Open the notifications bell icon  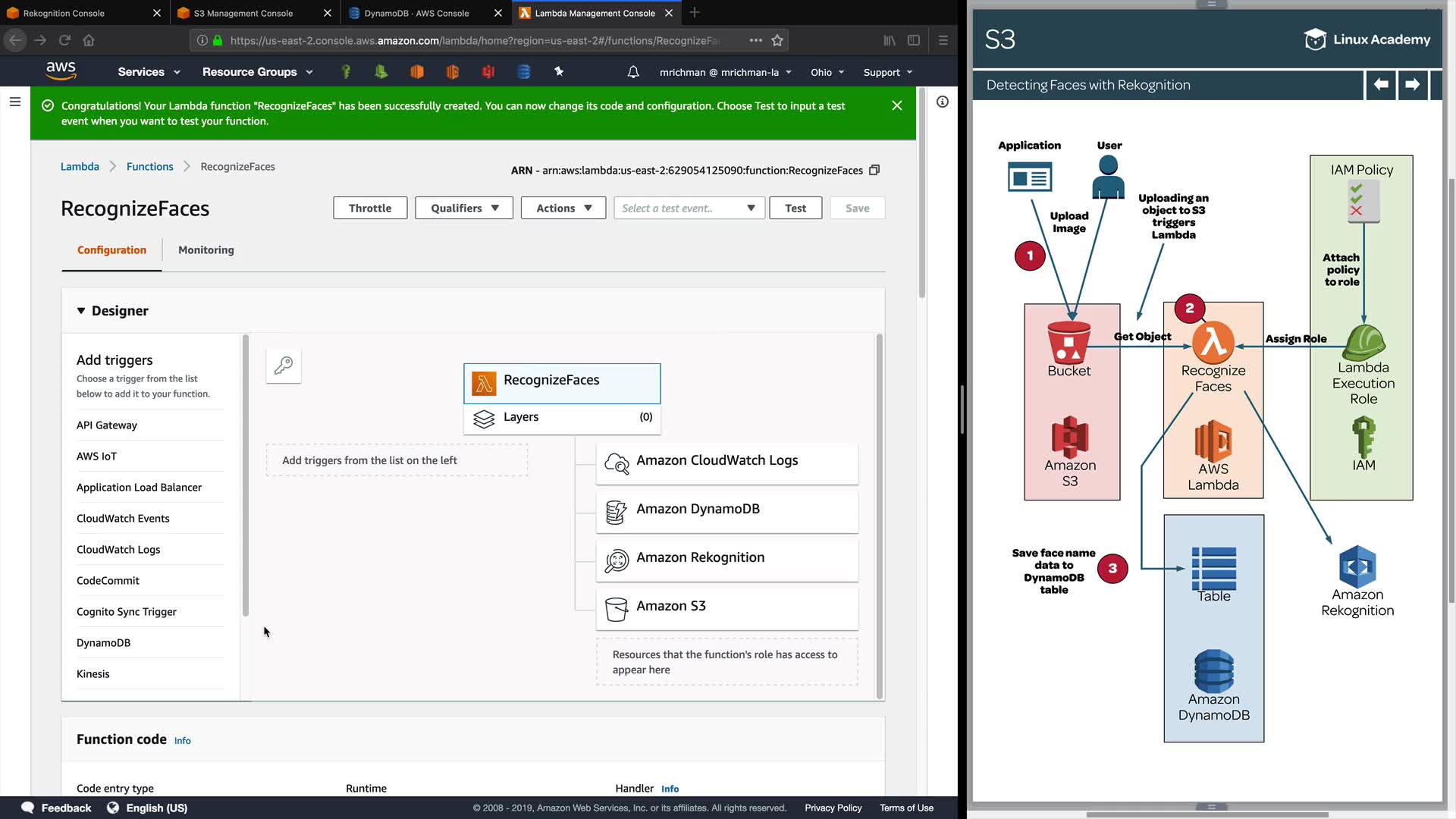pyautogui.click(x=633, y=72)
